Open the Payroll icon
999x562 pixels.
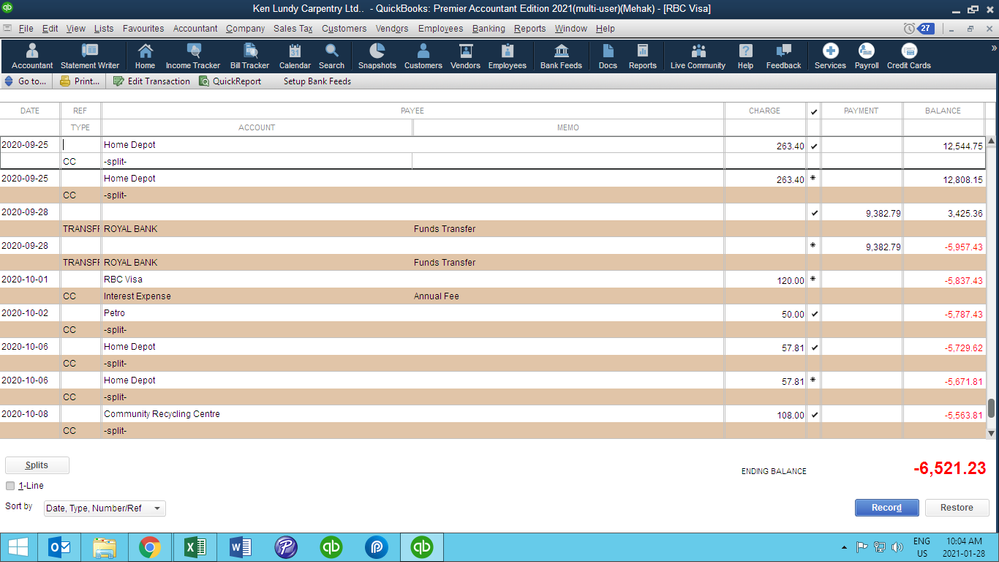click(x=866, y=56)
